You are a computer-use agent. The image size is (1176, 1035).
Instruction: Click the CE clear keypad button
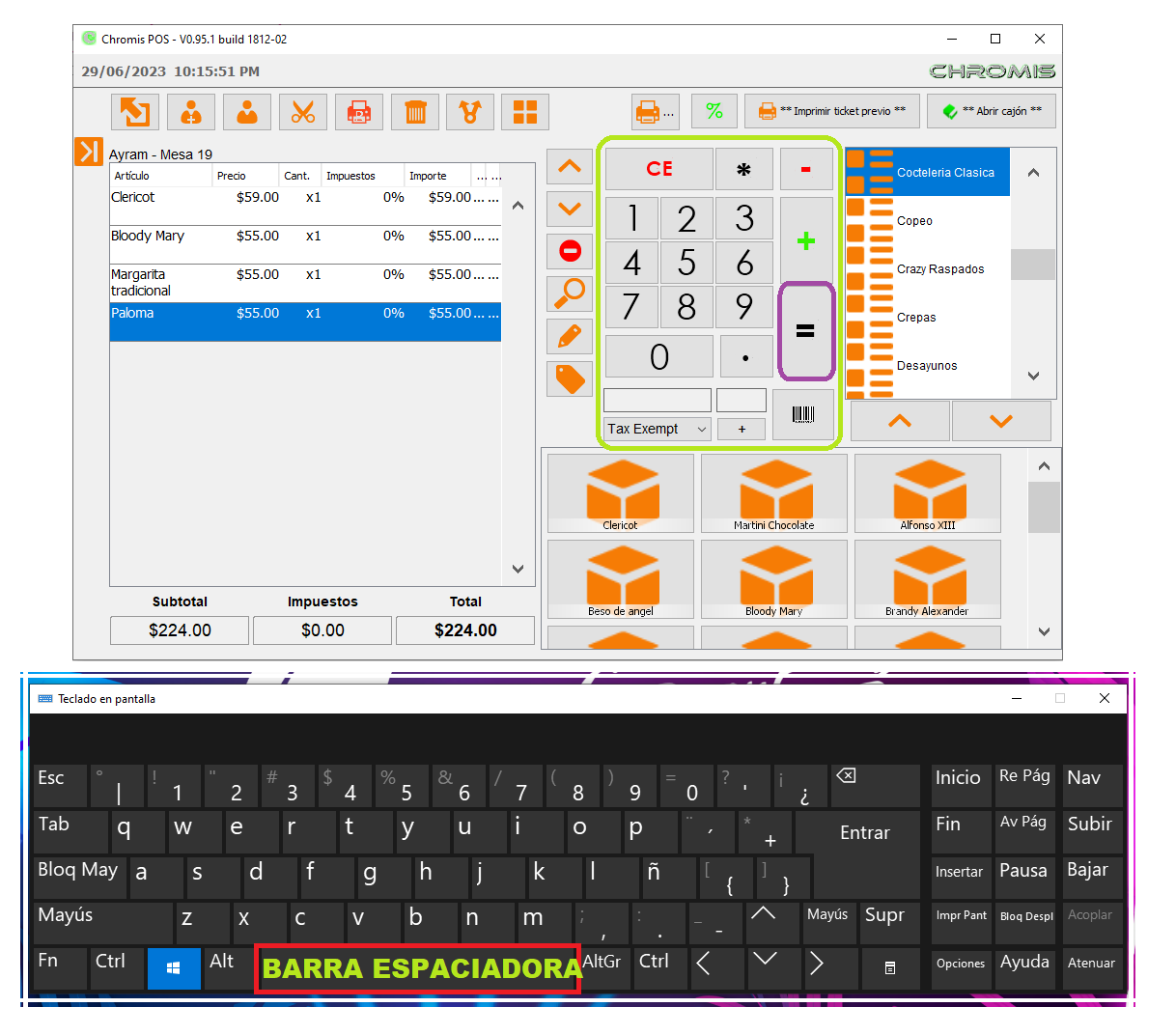point(659,169)
